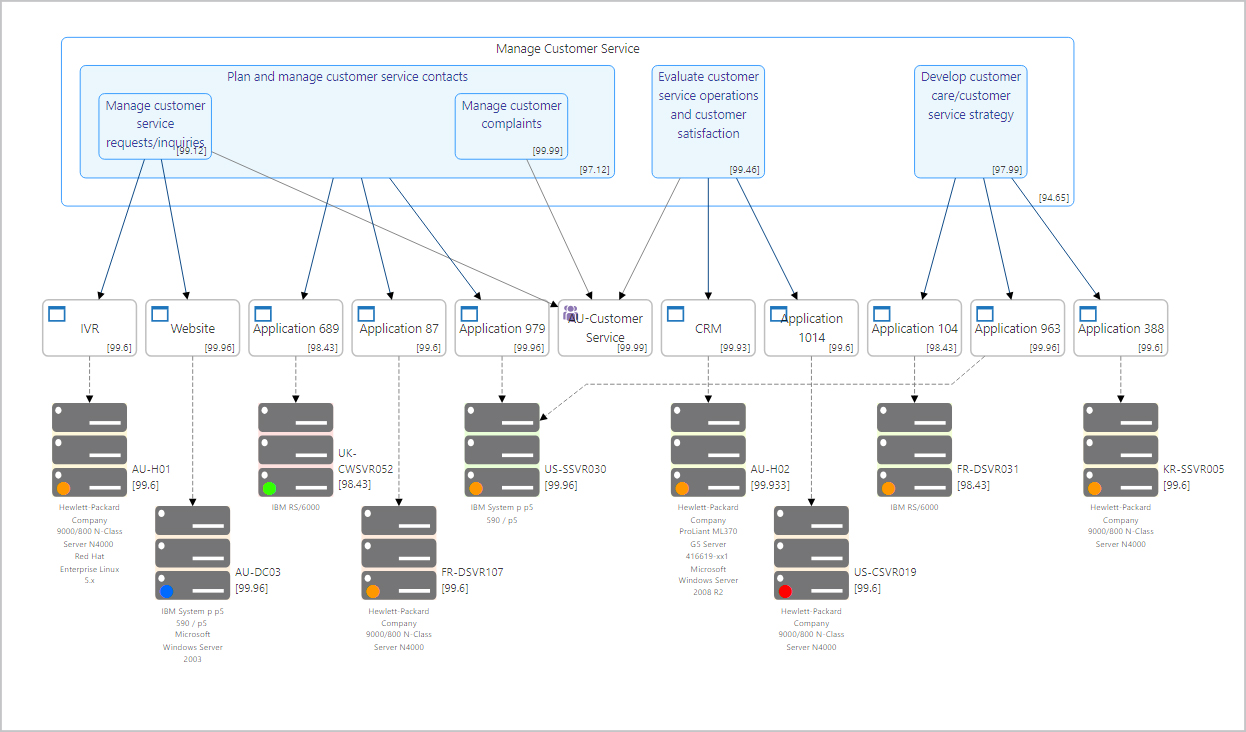Click the green status dot on UK-CWSVR052
Image resolution: width=1246 pixels, height=732 pixels.
270,488
